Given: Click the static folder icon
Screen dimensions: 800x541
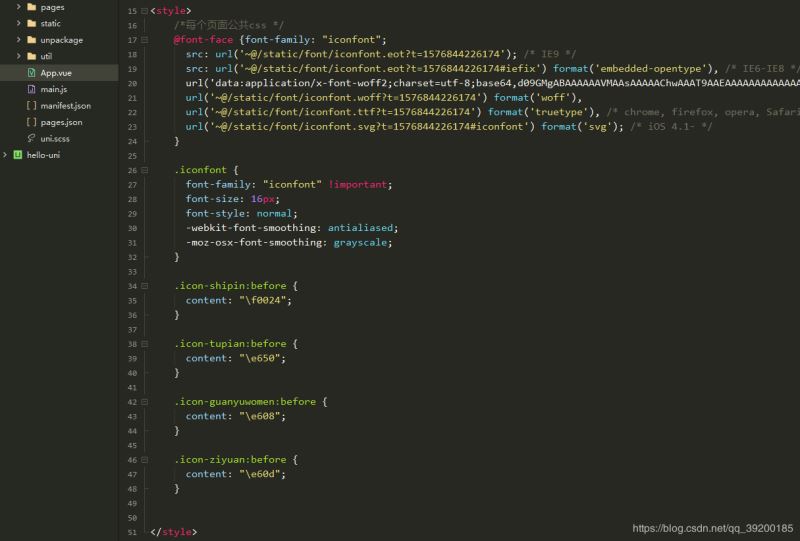Looking at the screenshot, I should click(x=31, y=23).
